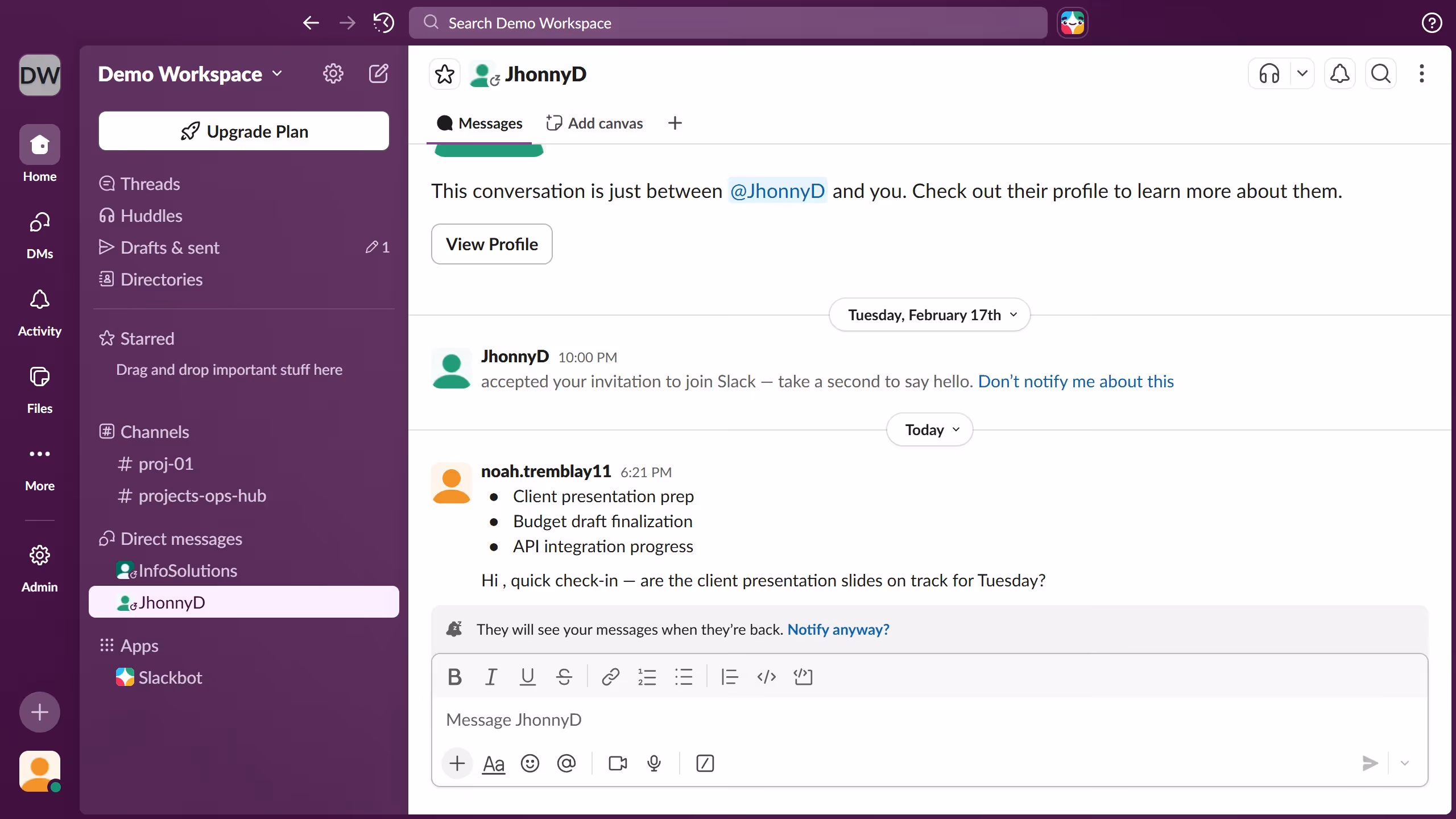Screen dimensions: 1456x819
Task: Open attachments plus button in composer
Action: point(457,763)
